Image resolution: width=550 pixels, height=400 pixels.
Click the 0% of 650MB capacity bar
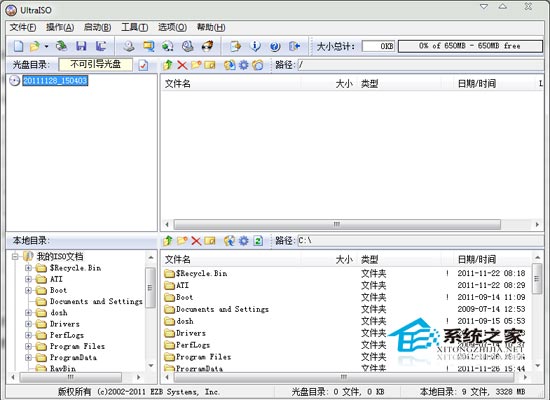tap(470, 46)
